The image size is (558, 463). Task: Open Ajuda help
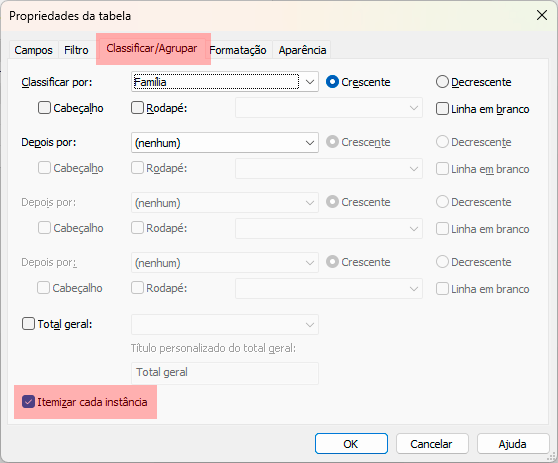tap(513, 443)
